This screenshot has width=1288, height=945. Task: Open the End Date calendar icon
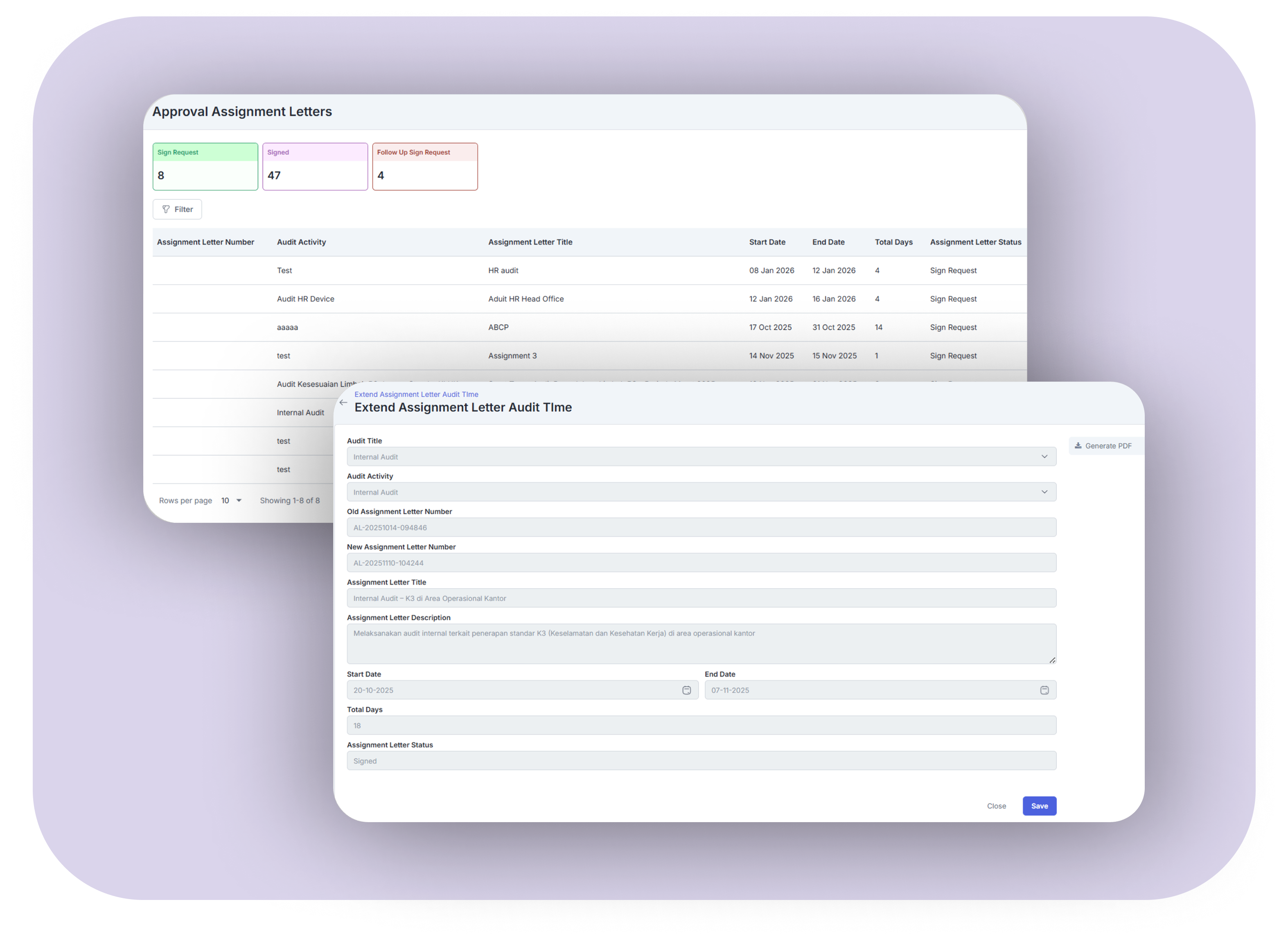click(x=1044, y=690)
